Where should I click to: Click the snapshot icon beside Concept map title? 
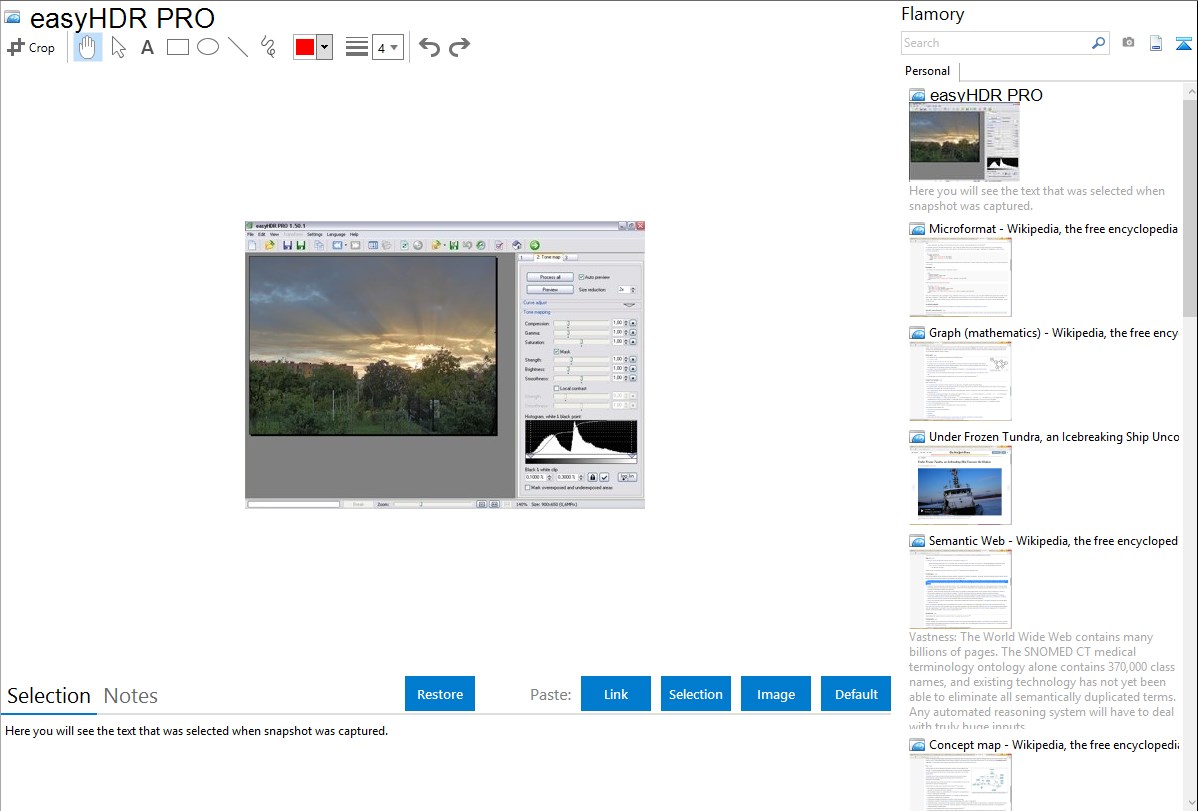[917, 744]
